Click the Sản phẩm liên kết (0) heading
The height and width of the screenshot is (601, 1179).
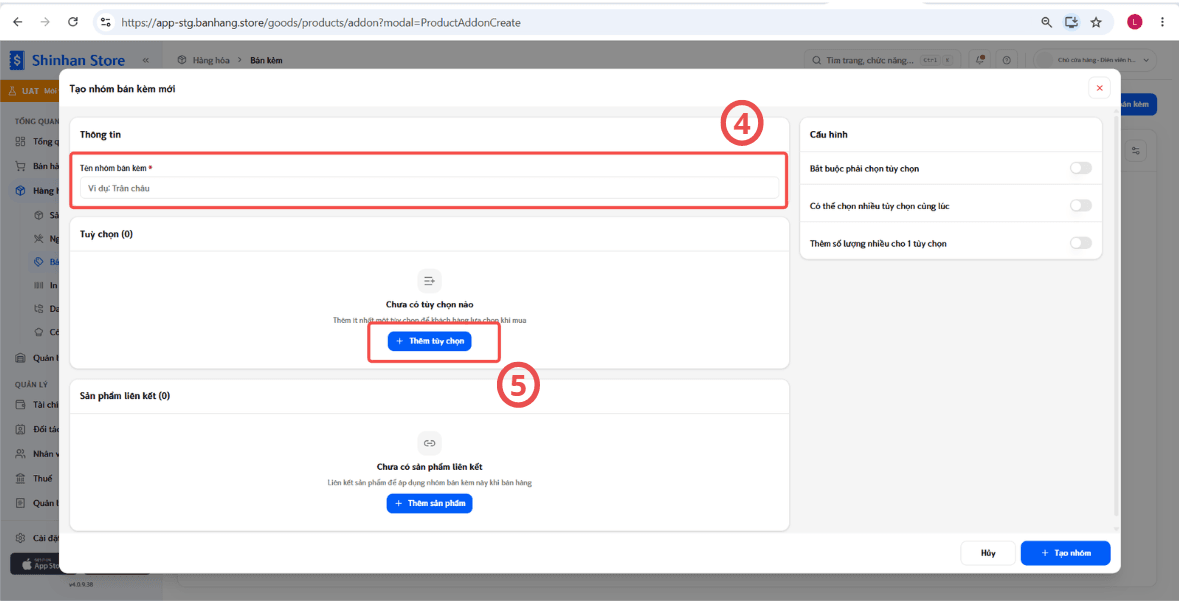(x=125, y=395)
